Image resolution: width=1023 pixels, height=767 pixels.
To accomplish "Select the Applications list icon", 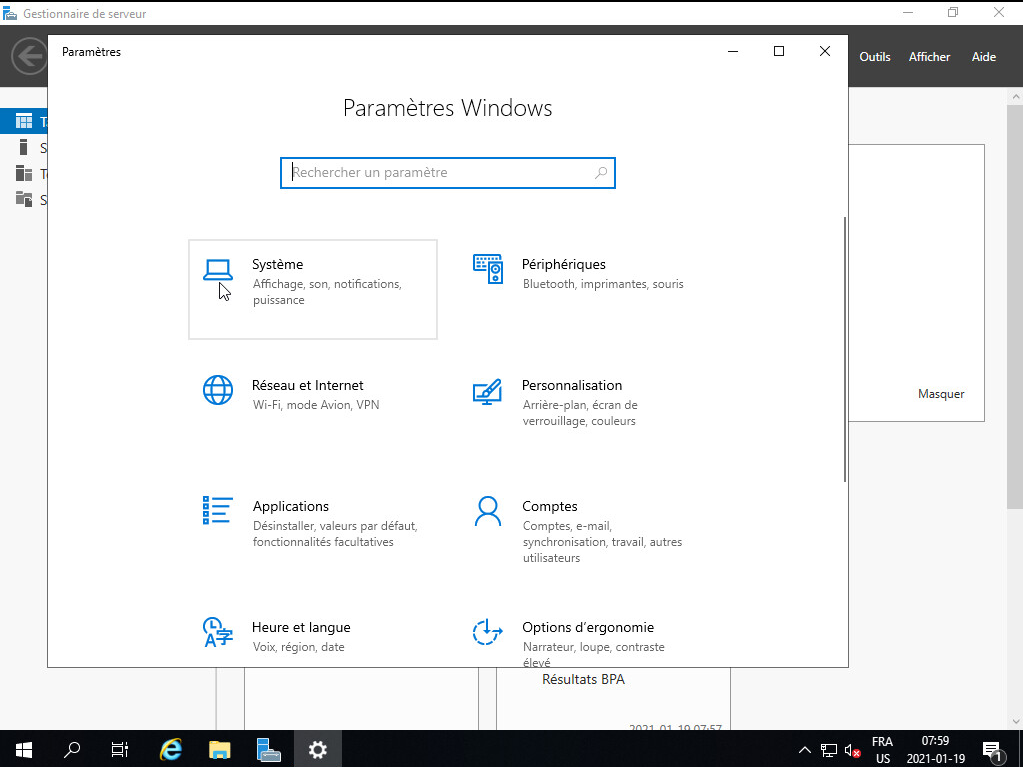I will coord(217,511).
